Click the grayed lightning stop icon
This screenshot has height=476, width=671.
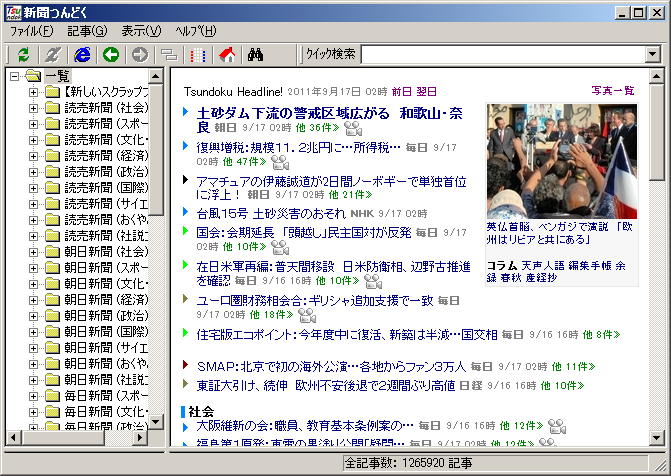pyautogui.click(x=53, y=55)
